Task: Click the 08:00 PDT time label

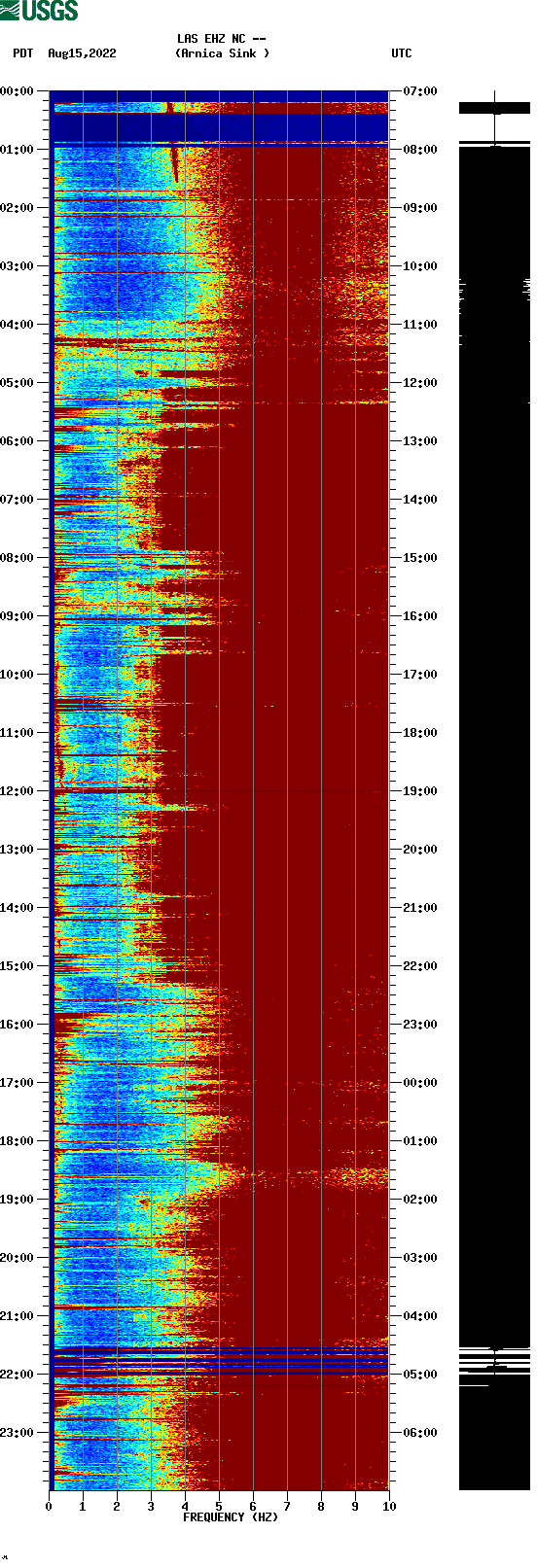Action: pyautogui.click(x=17, y=558)
